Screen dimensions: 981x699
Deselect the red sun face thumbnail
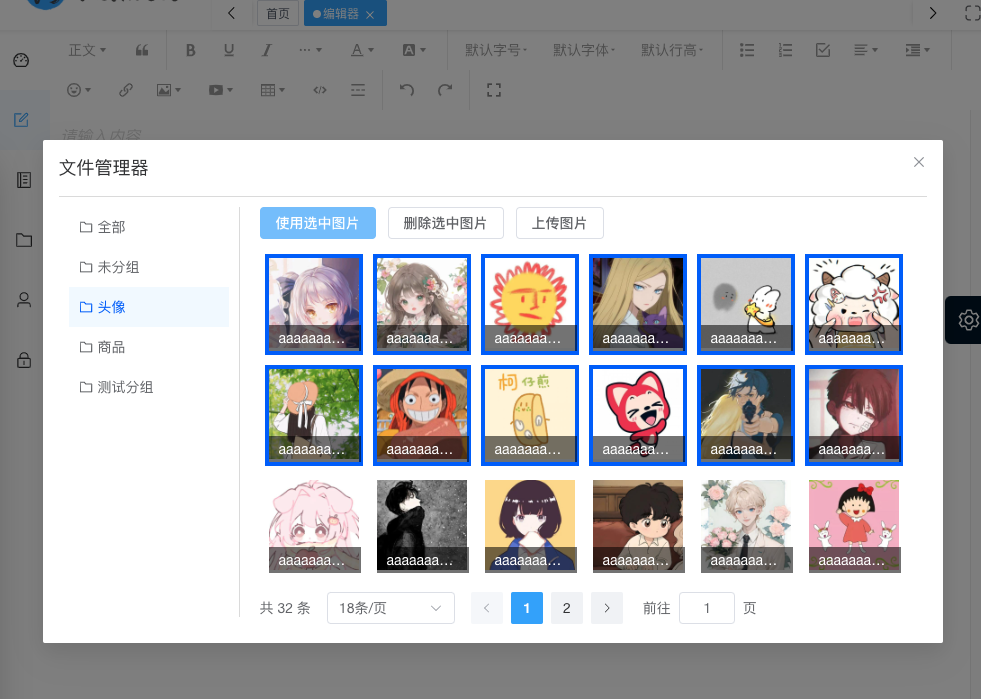[x=530, y=304]
